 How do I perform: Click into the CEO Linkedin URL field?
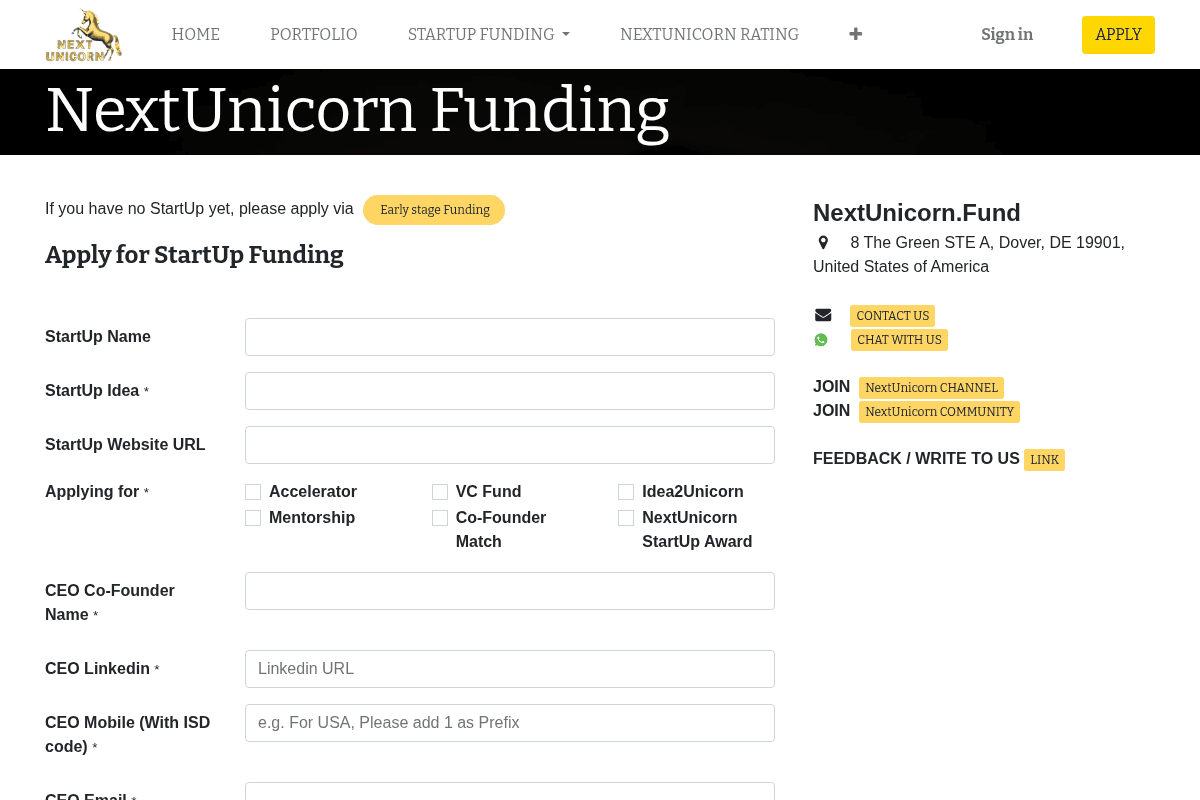(510, 669)
